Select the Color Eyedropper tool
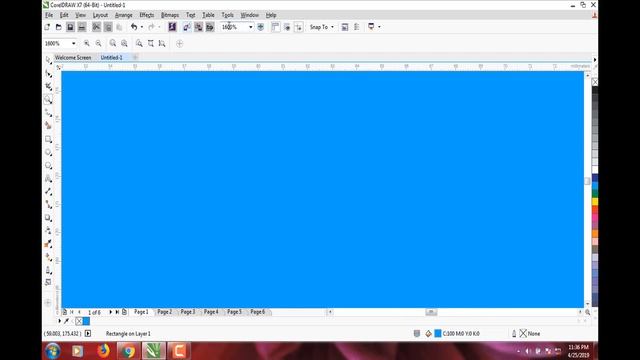Image resolution: width=640 pixels, height=360 pixels. [48, 244]
